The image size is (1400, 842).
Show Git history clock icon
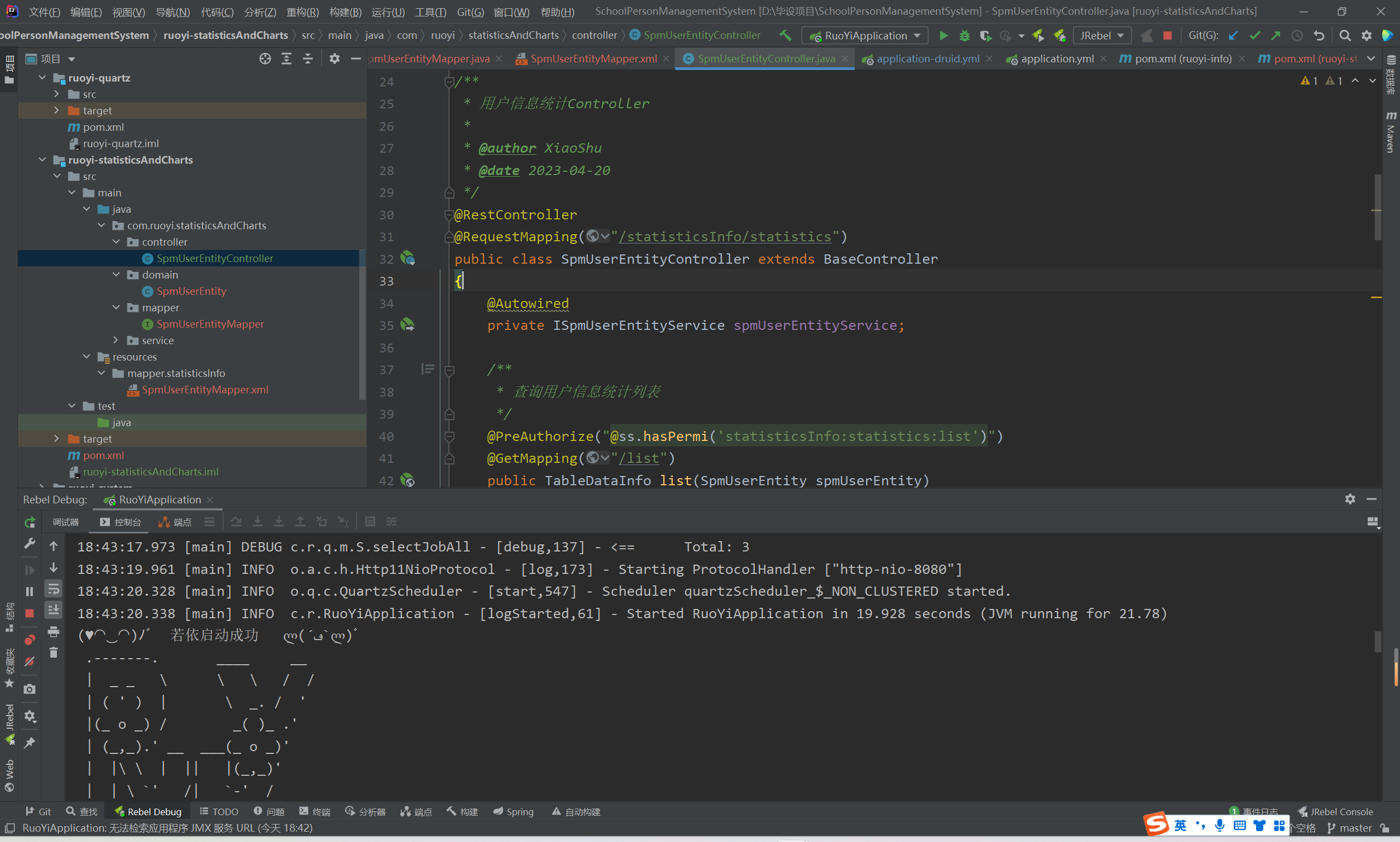(x=1297, y=36)
